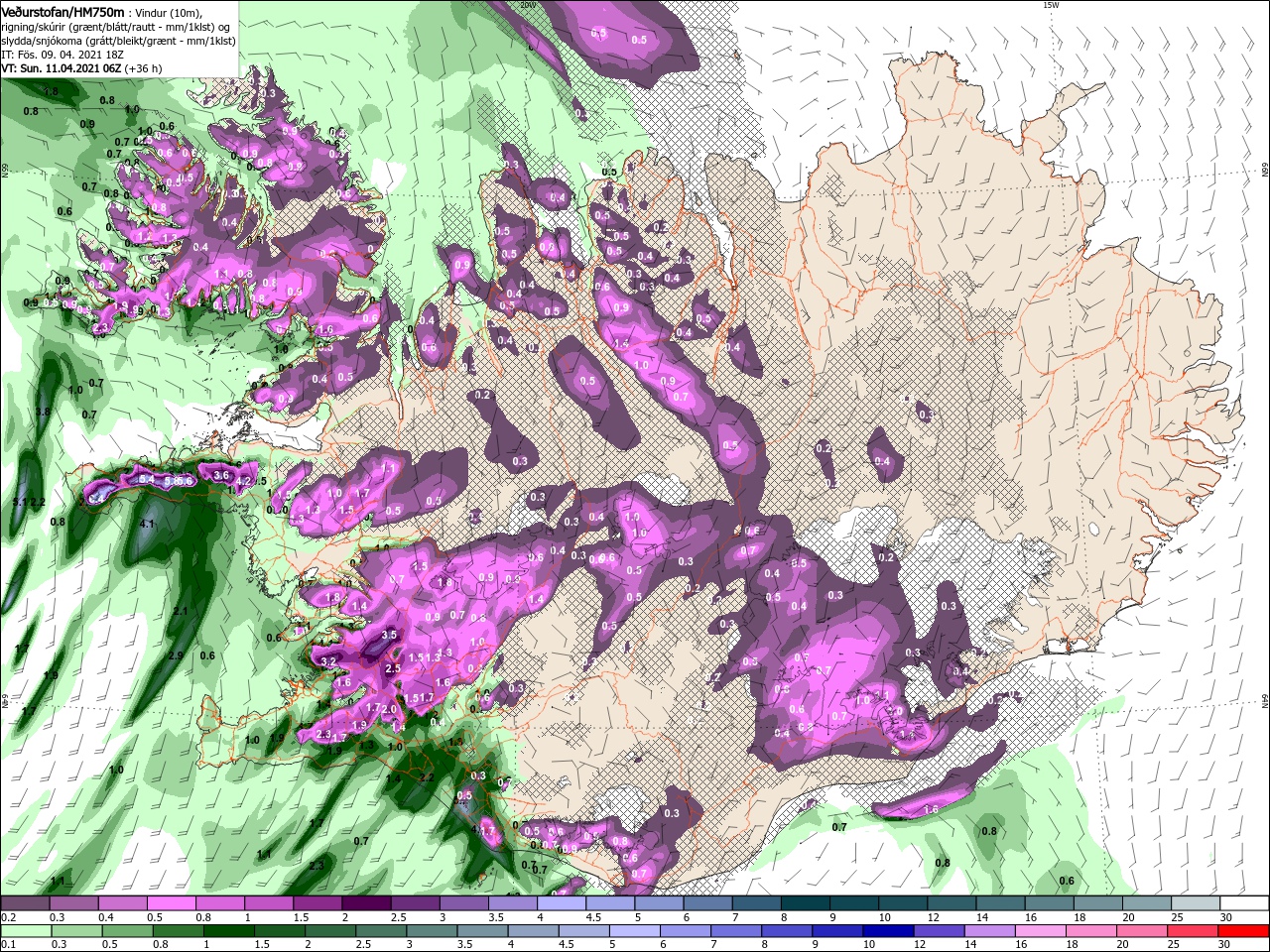
Task: Click the Veðurstofan/HM750m title text
Action: coord(63,12)
